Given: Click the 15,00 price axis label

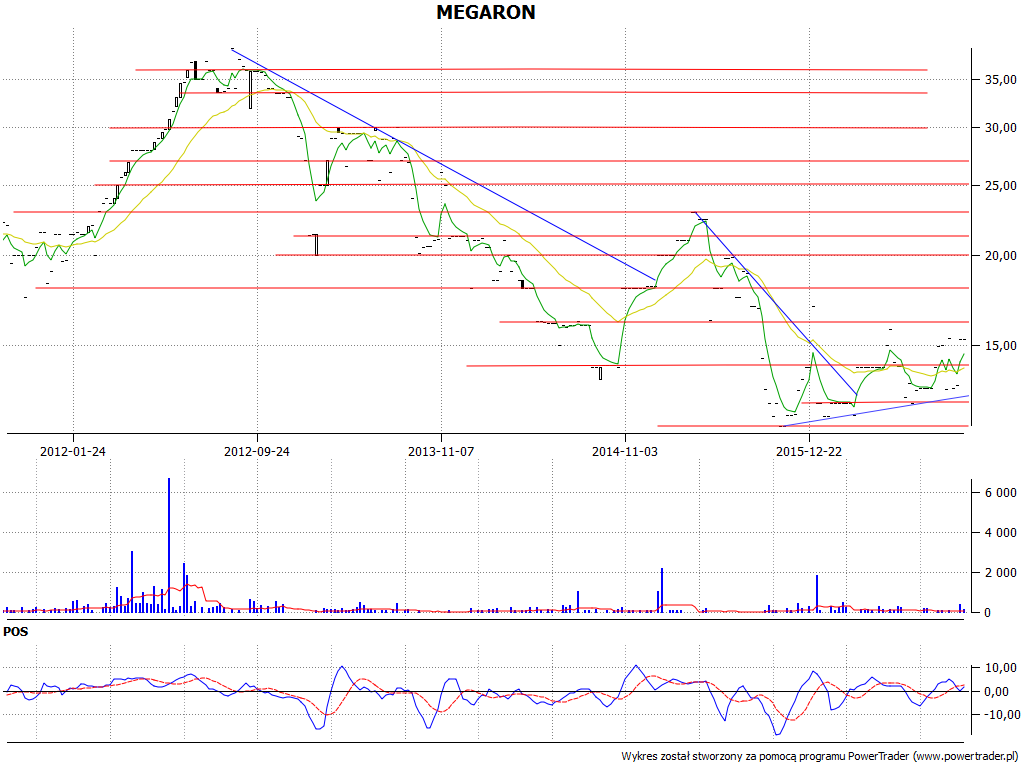Looking at the screenshot, I should 1000,345.
